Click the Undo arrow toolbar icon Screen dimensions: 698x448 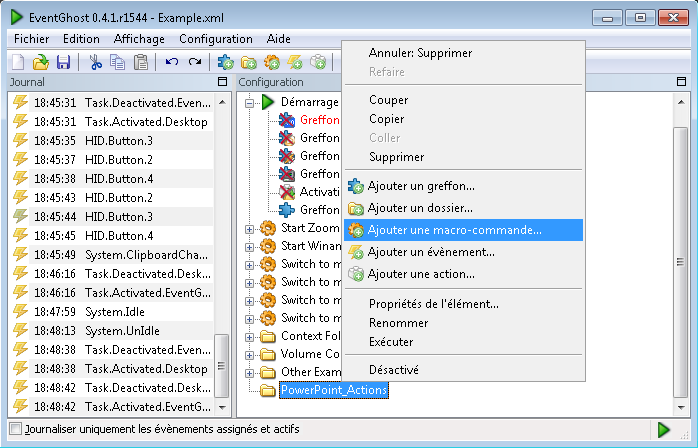coord(171,62)
